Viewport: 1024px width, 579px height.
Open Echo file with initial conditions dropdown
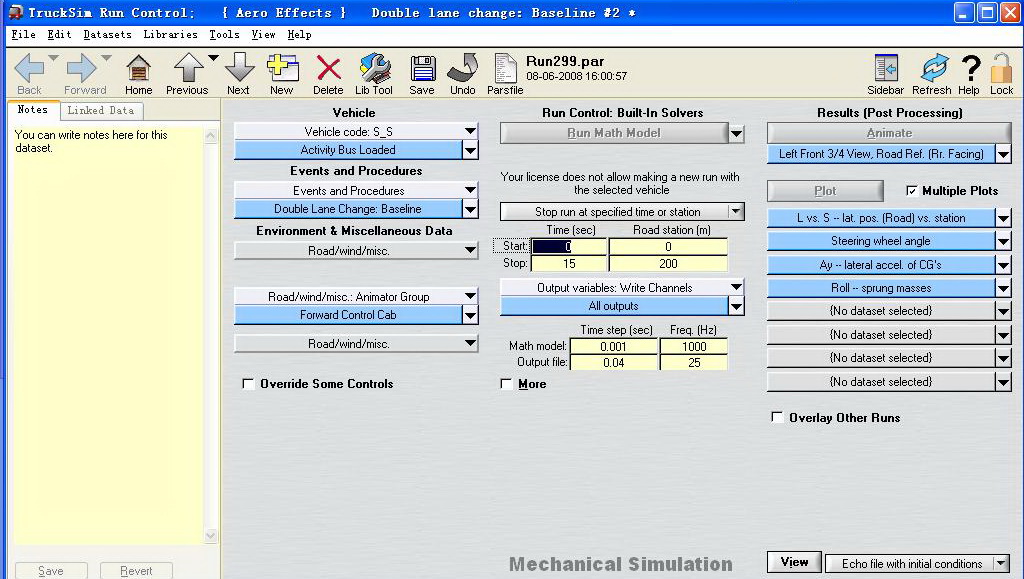(x=1000, y=563)
